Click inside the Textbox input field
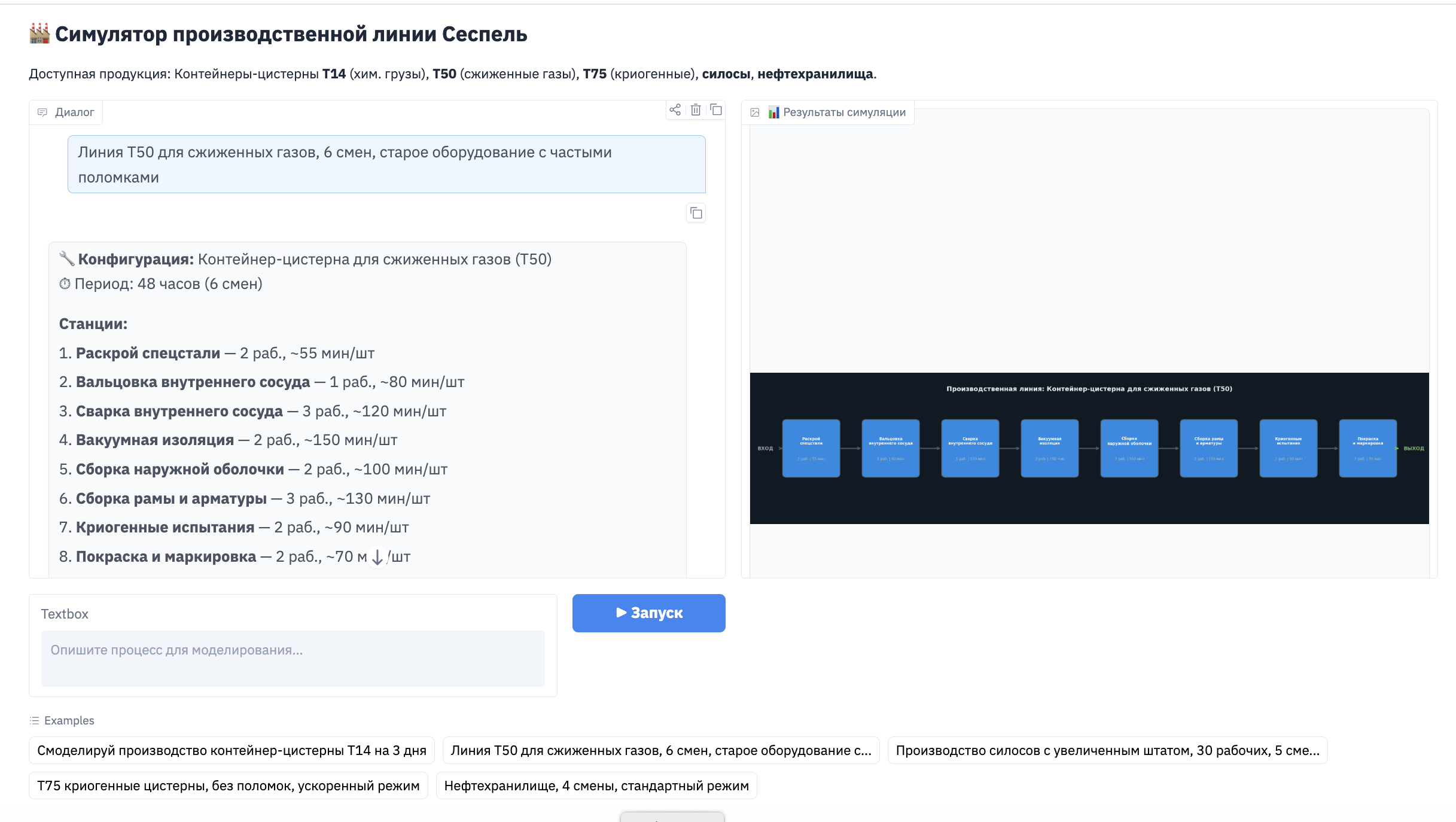 pyautogui.click(x=293, y=658)
